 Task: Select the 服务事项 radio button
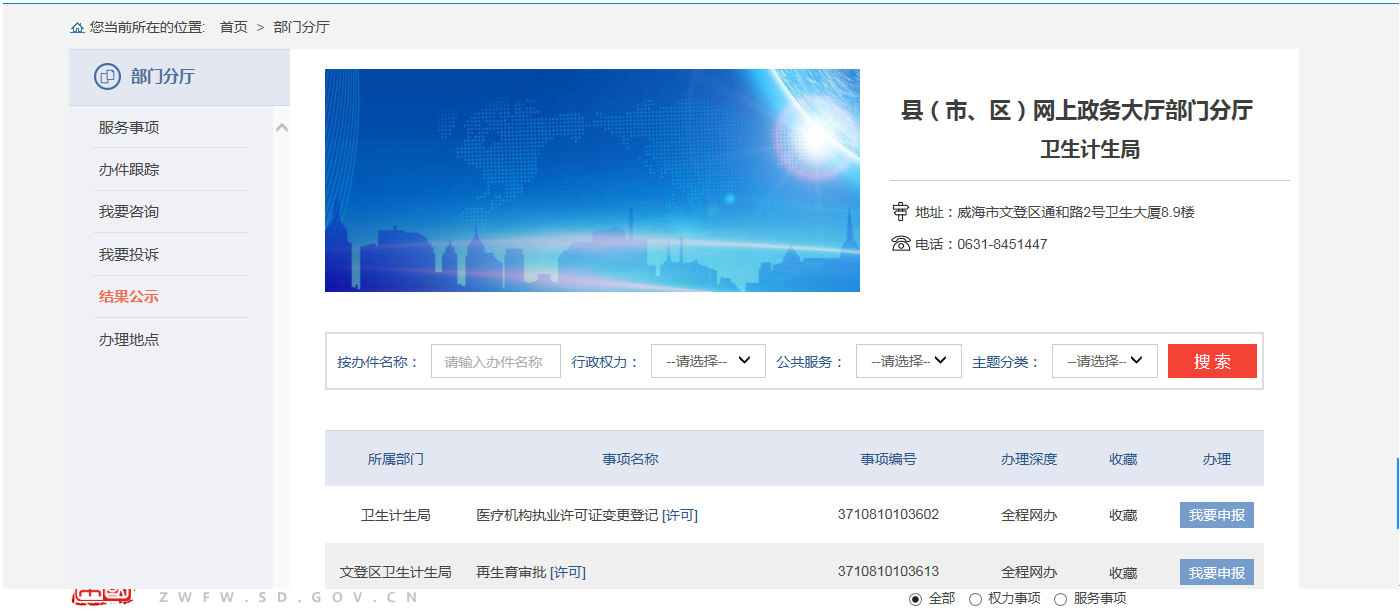[1060, 599]
